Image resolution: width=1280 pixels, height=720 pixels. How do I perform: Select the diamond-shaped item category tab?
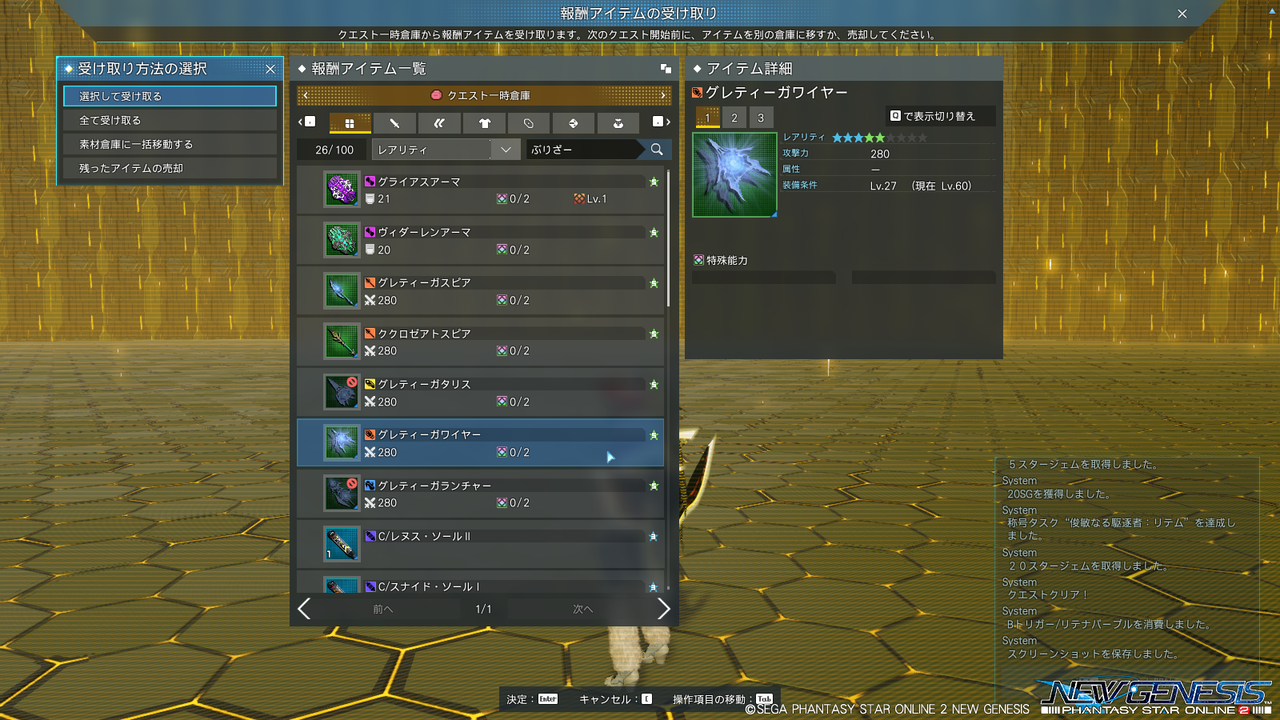click(x=574, y=123)
